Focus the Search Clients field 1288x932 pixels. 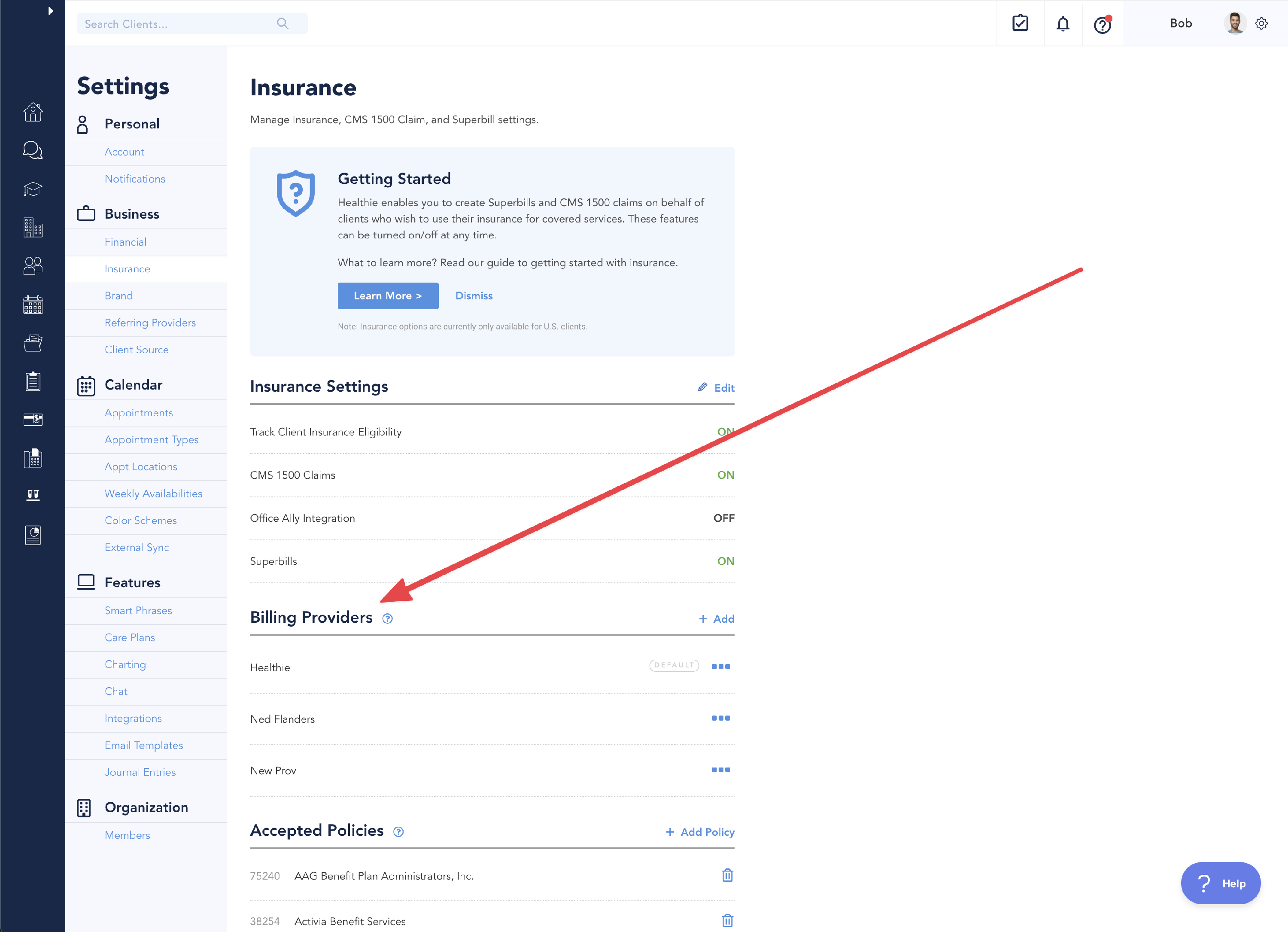tap(192, 23)
